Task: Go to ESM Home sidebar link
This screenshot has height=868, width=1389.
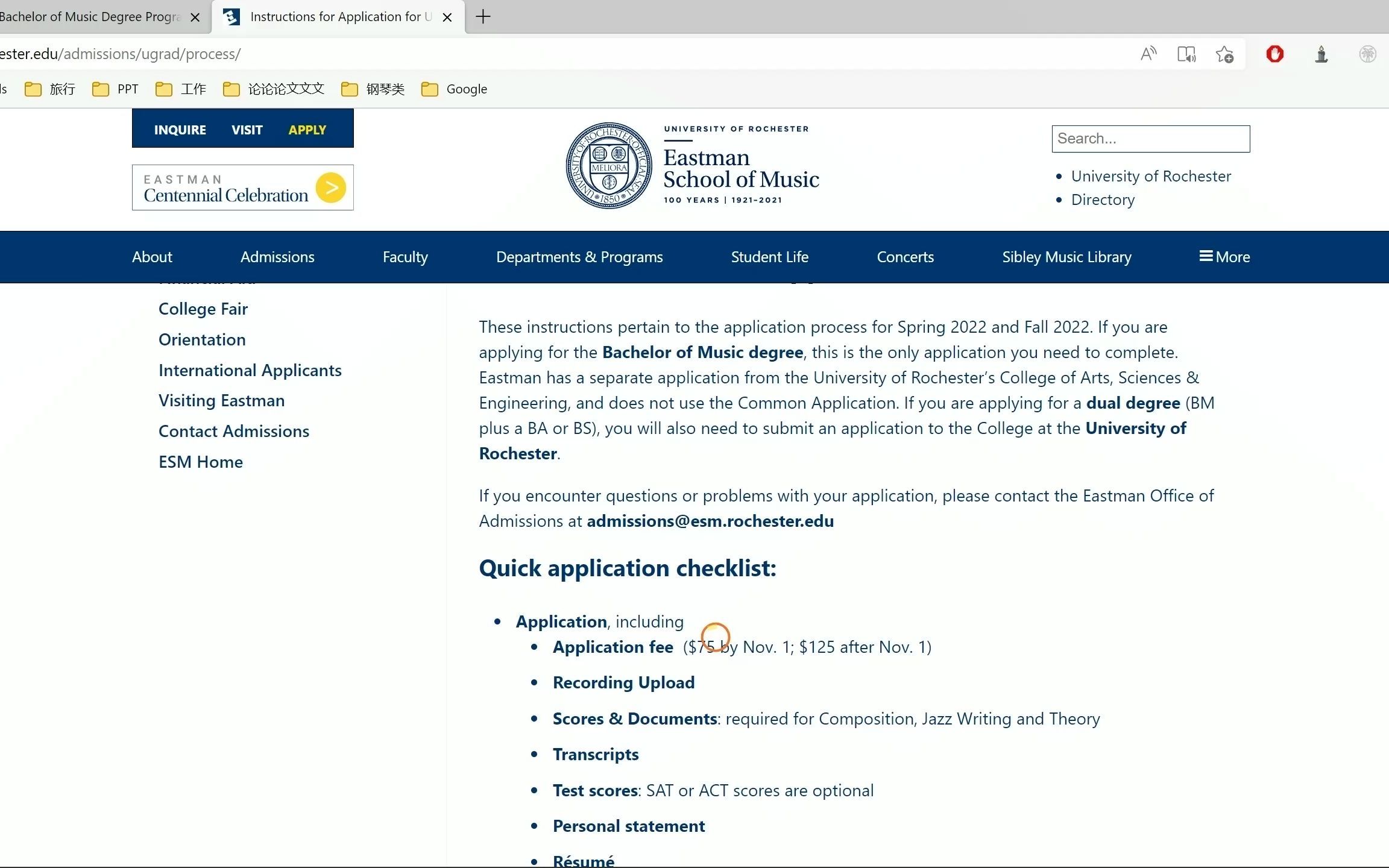Action: [201, 462]
